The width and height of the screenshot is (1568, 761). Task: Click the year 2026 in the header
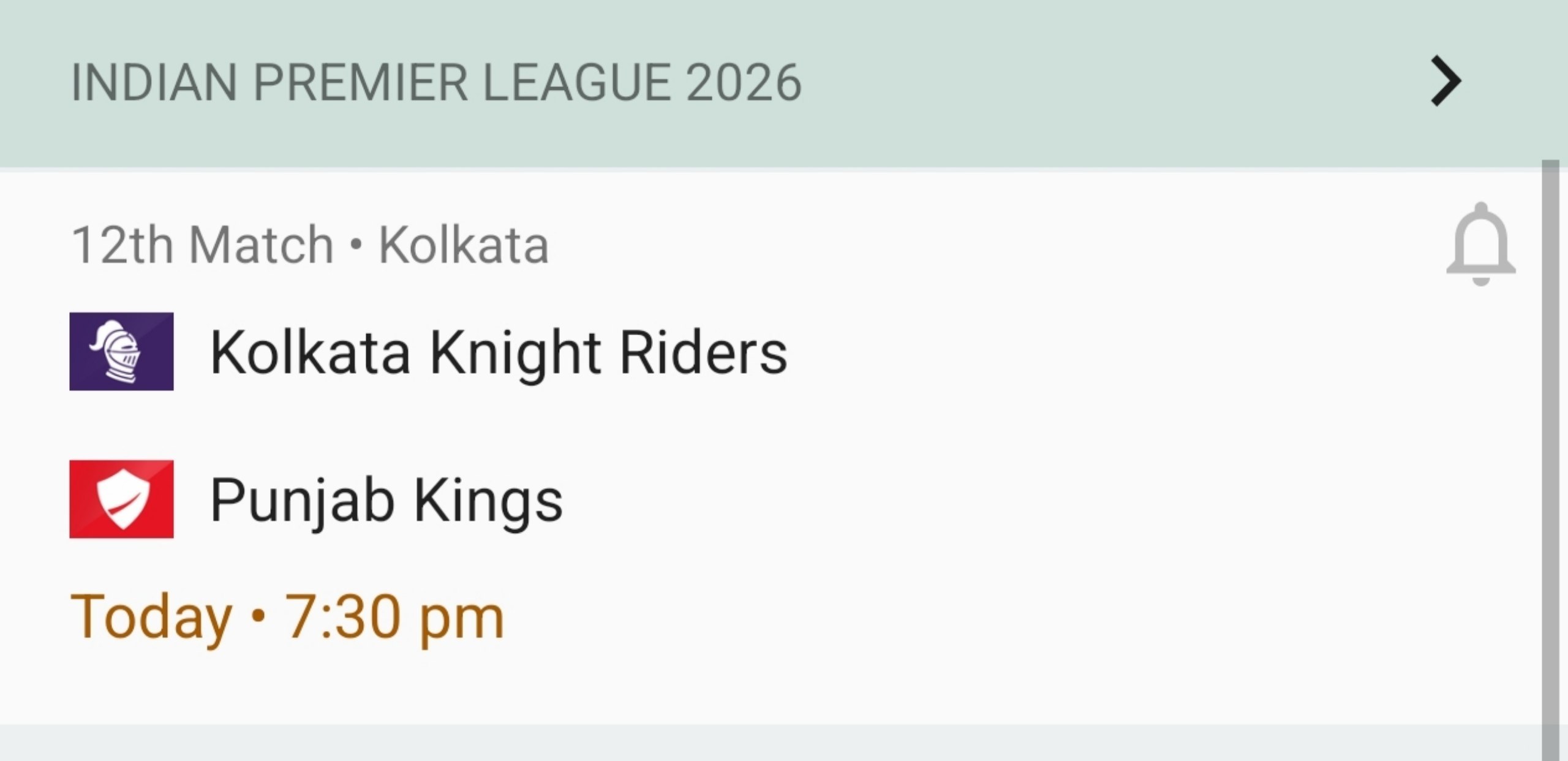(743, 83)
